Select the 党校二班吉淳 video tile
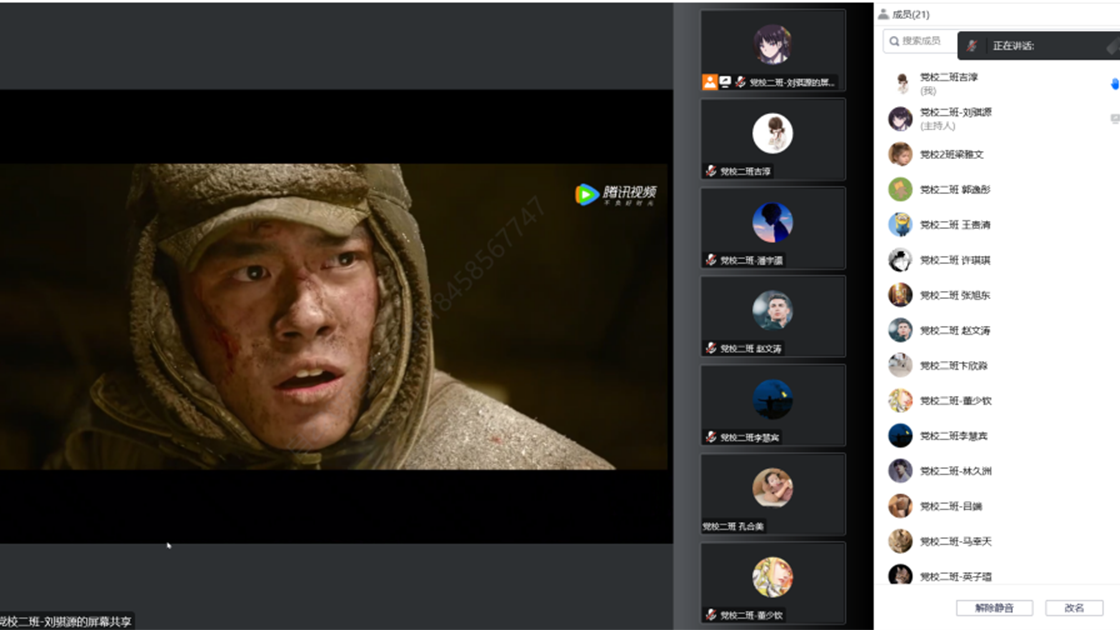1120x630 pixels. point(773,139)
